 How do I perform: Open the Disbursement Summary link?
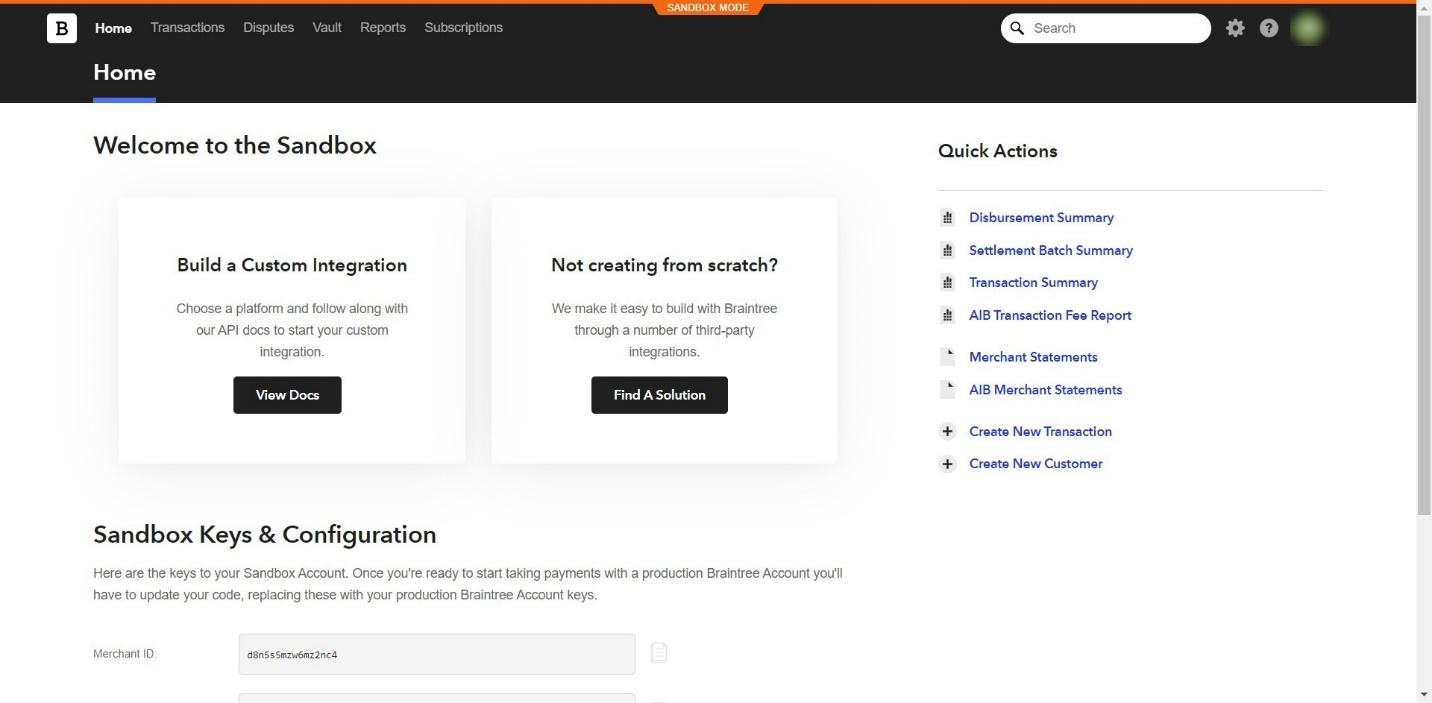(1041, 217)
